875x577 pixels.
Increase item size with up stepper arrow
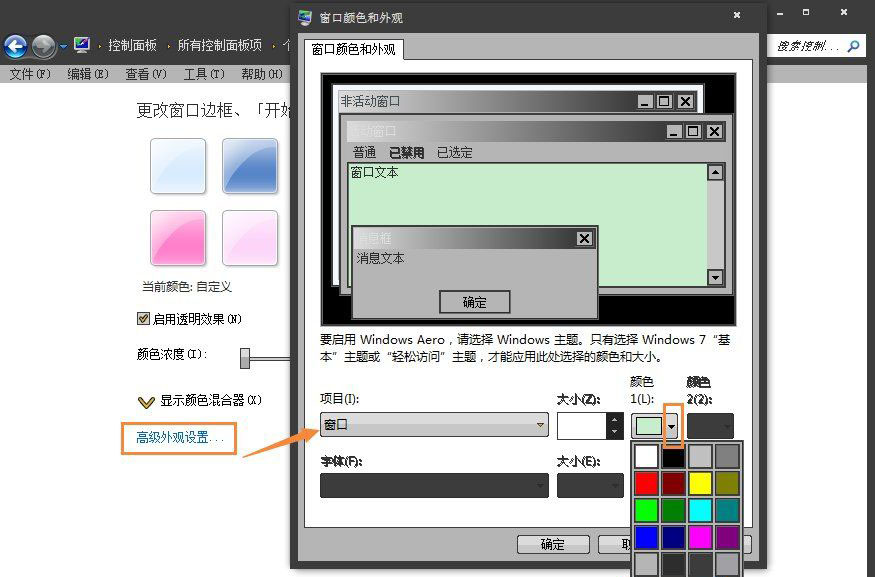(614, 420)
